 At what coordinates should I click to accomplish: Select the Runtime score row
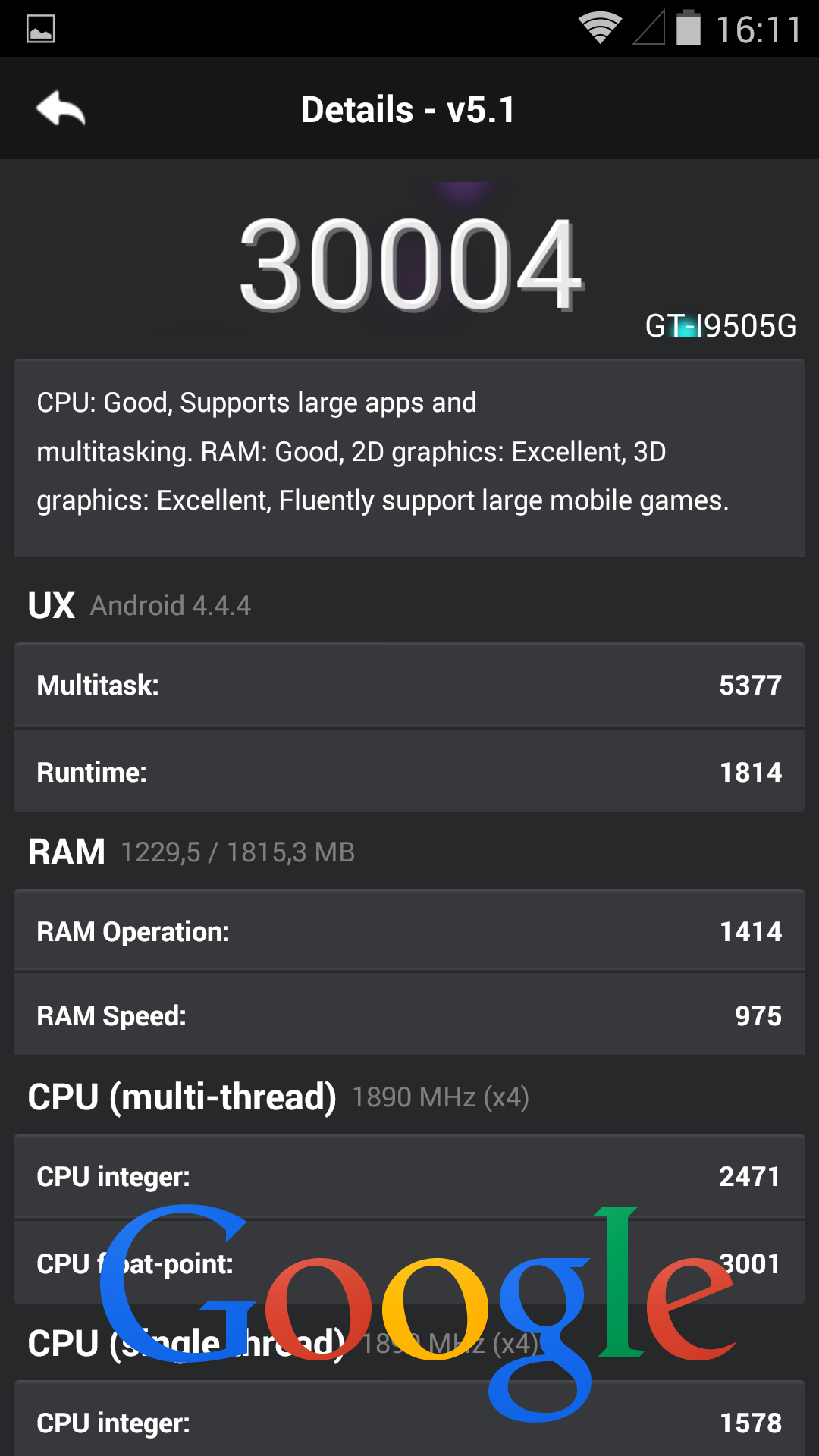coord(409,771)
